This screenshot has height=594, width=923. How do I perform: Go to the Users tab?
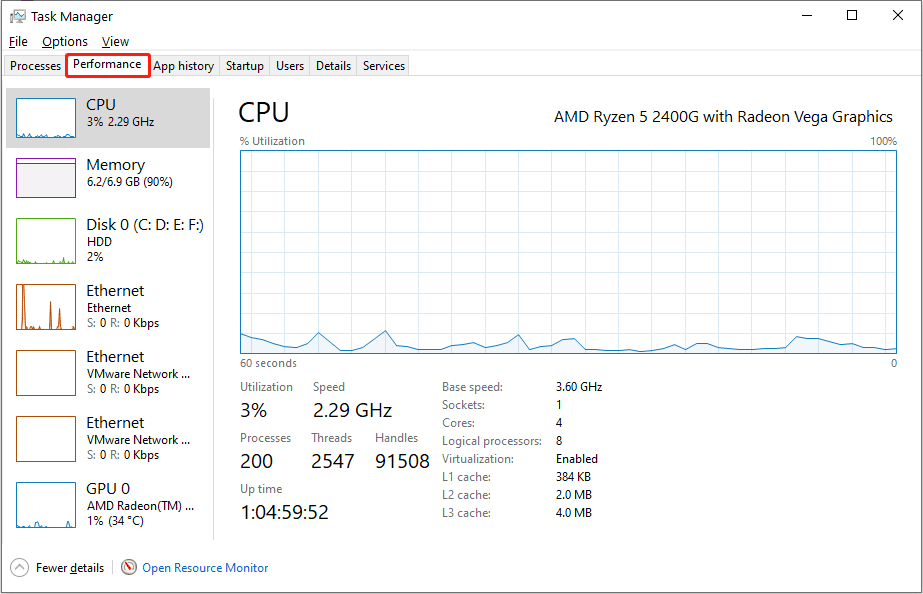click(x=290, y=66)
